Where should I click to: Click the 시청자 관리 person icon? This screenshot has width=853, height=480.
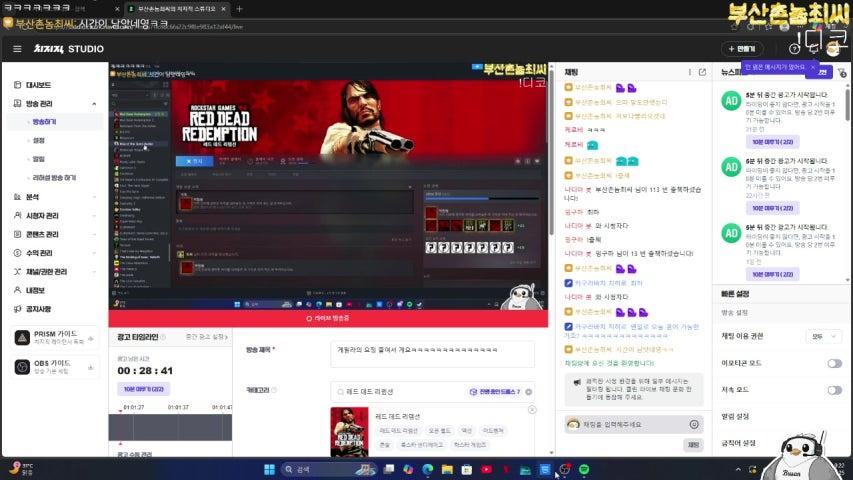point(17,216)
